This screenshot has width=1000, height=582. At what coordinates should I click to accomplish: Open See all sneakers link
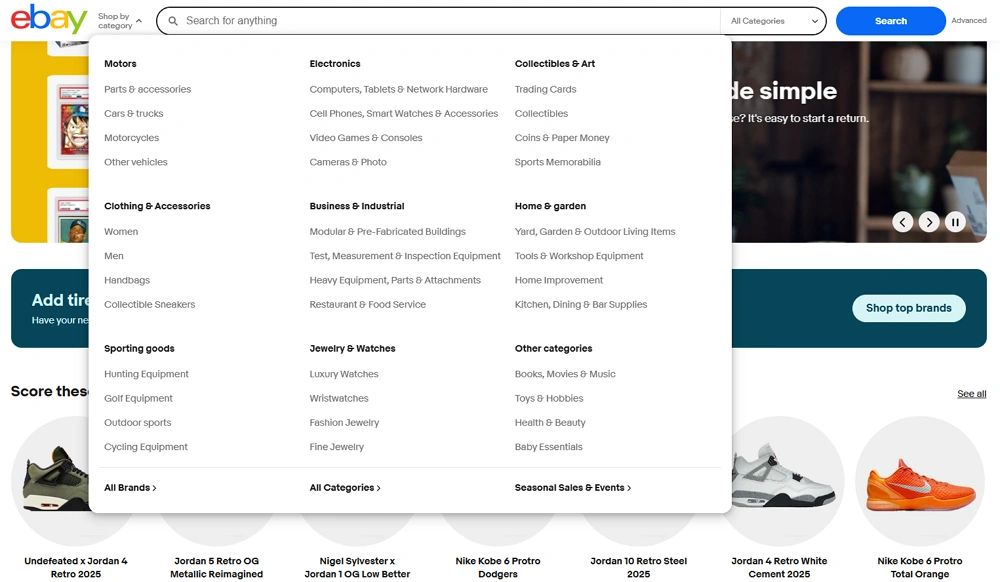[x=971, y=394]
